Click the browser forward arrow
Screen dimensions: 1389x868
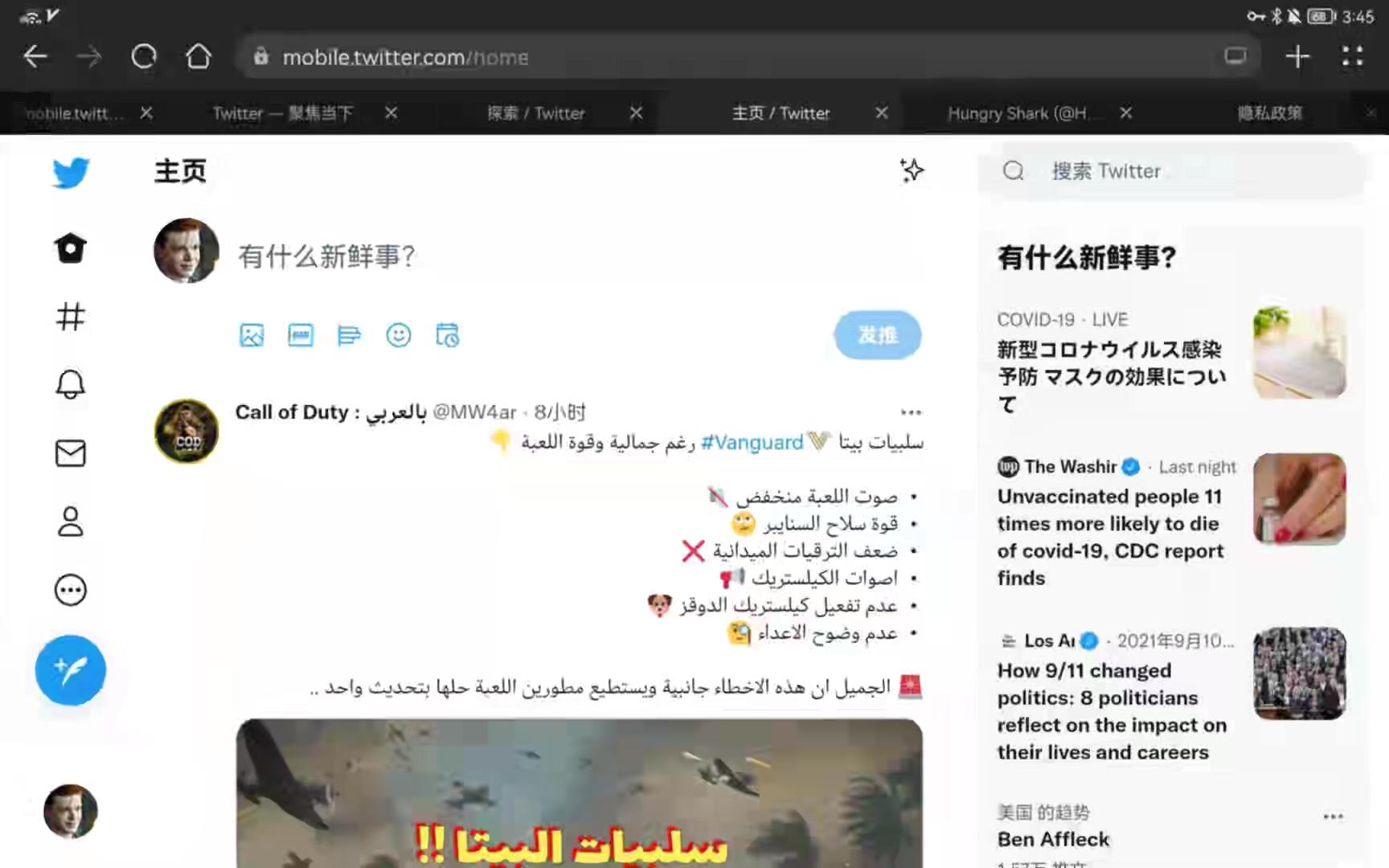(x=89, y=57)
